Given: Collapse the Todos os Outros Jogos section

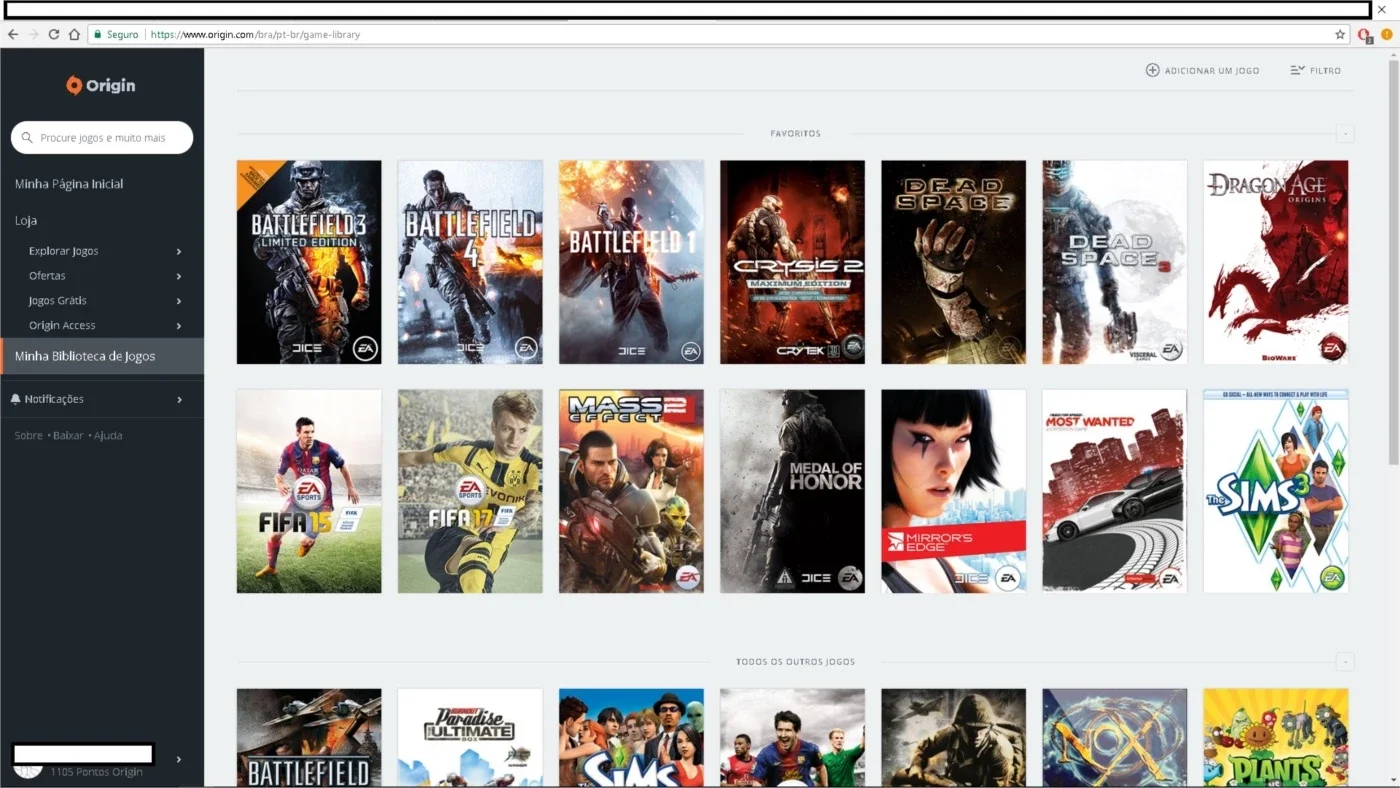Looking at the screenshot, I should click(x=1345, y=661).
